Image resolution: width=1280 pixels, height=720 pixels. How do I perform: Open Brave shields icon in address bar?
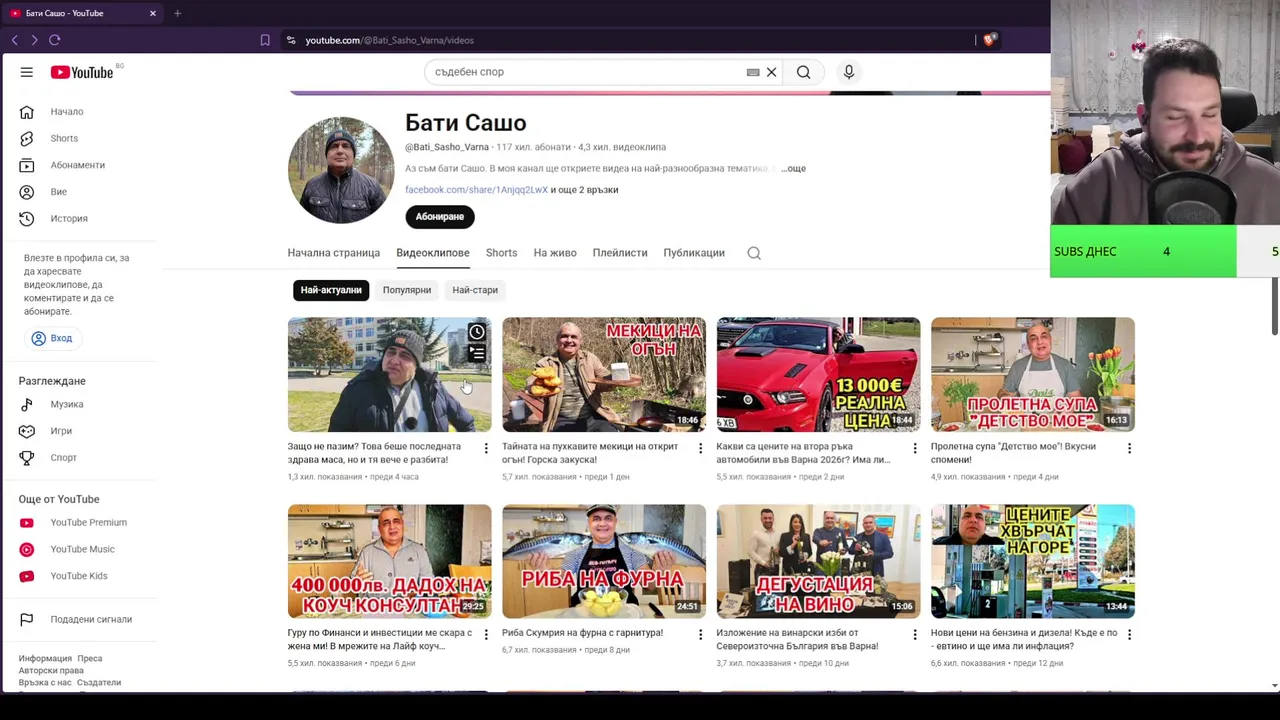990,40
